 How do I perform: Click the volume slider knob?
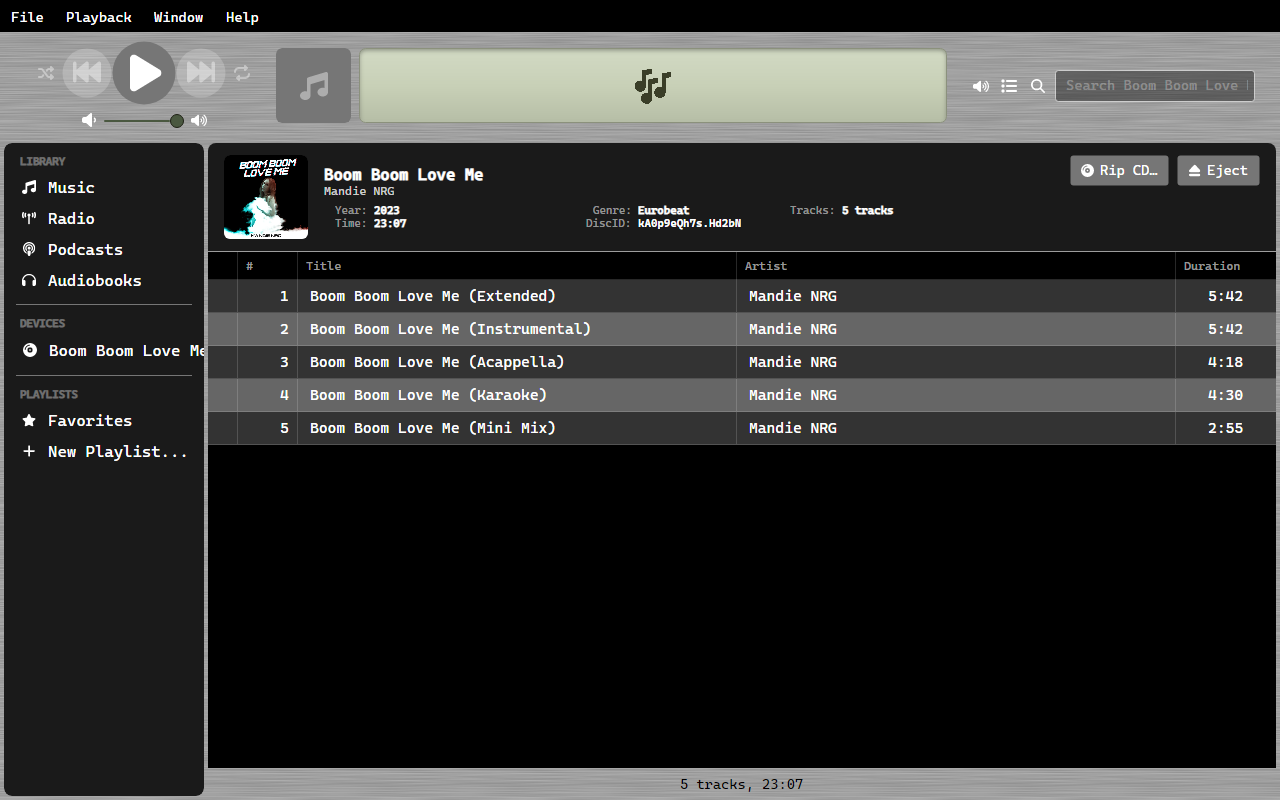point(177,120)
